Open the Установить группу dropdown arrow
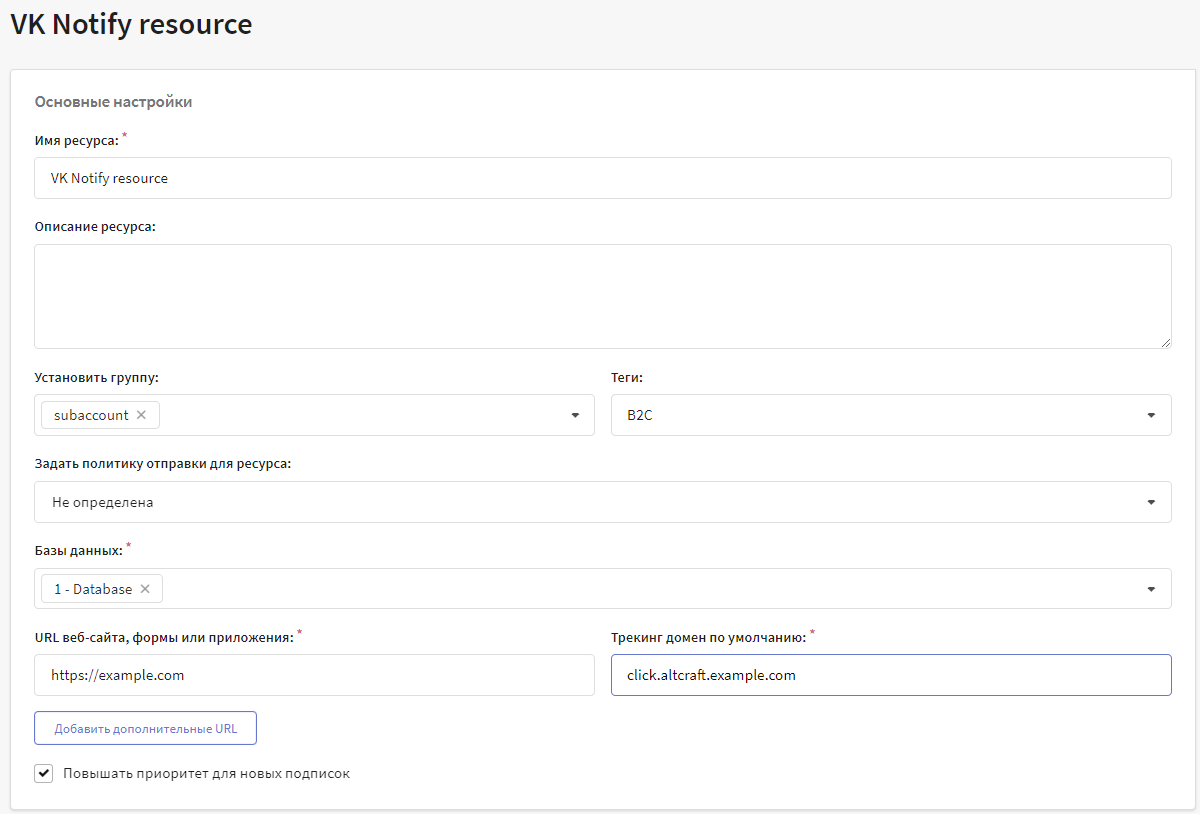 coord(575,415)
